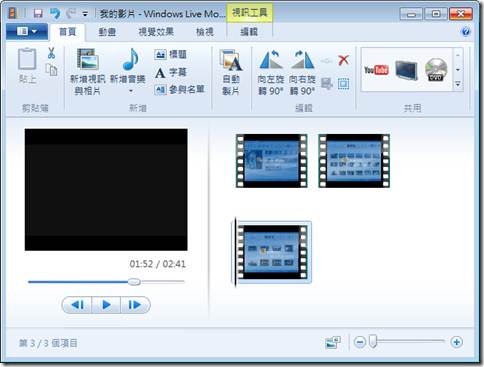
Task: Click the timeline zoom slider handle
Action: point(373,342)
